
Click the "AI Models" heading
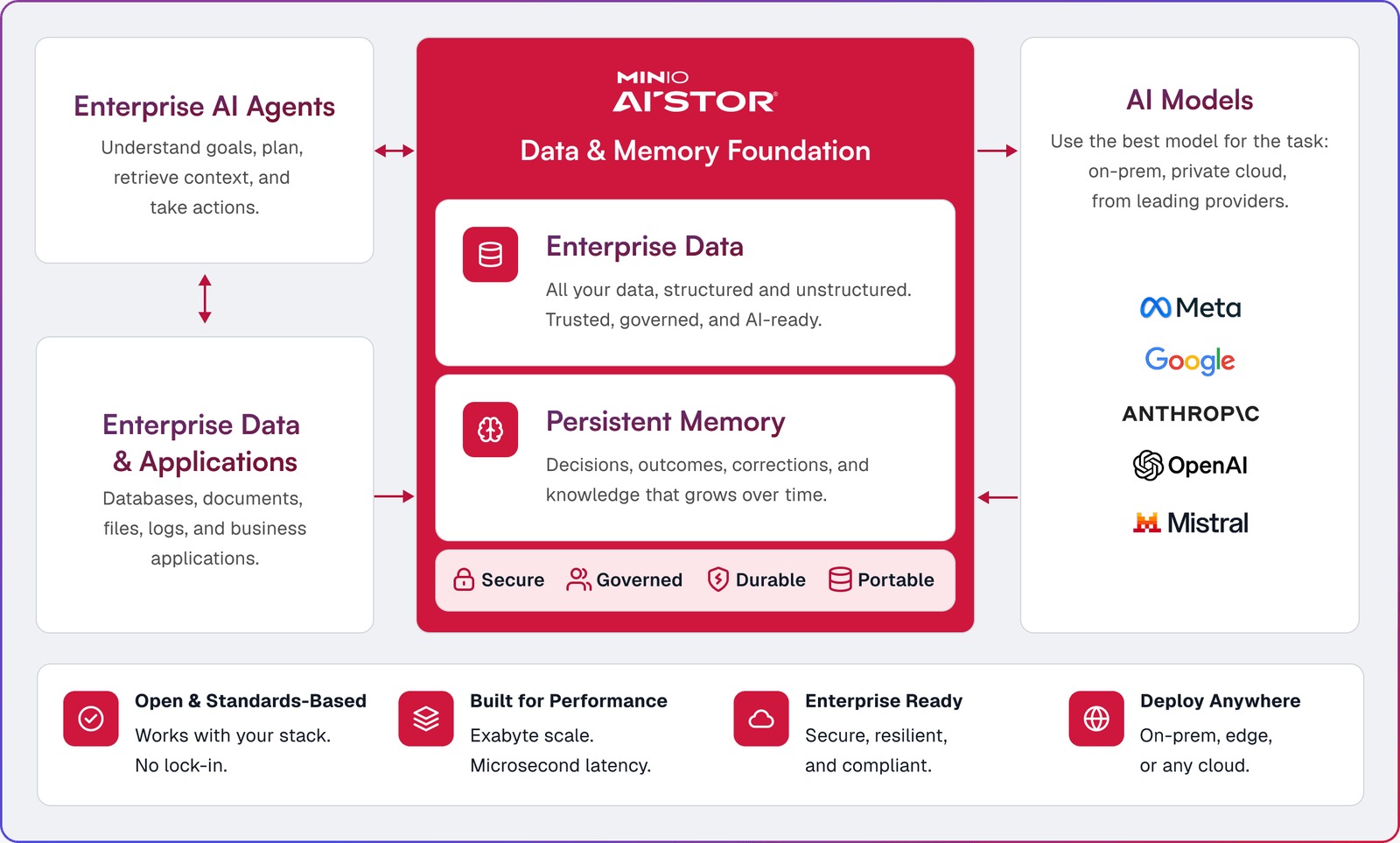(1190, 100)
